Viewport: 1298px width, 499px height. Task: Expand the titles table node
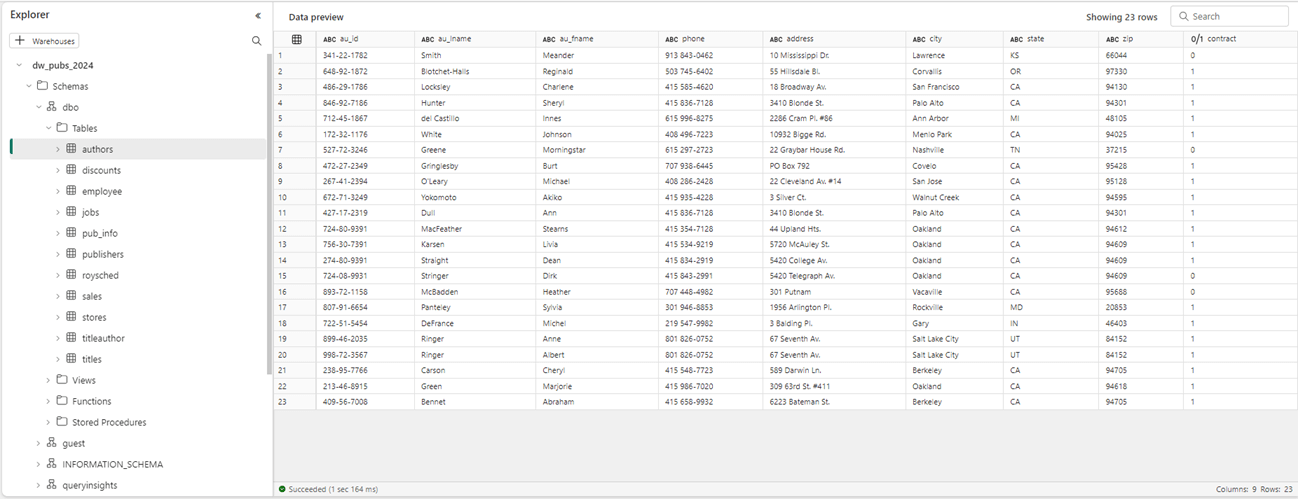58,359
